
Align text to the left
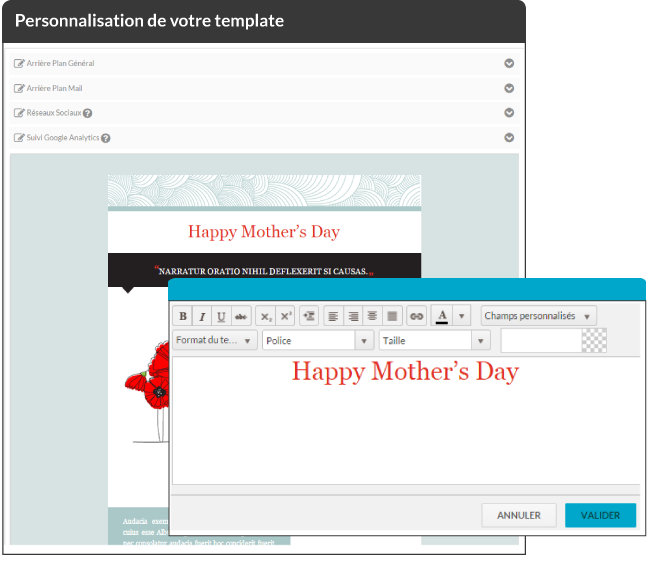tap(333, 316)
